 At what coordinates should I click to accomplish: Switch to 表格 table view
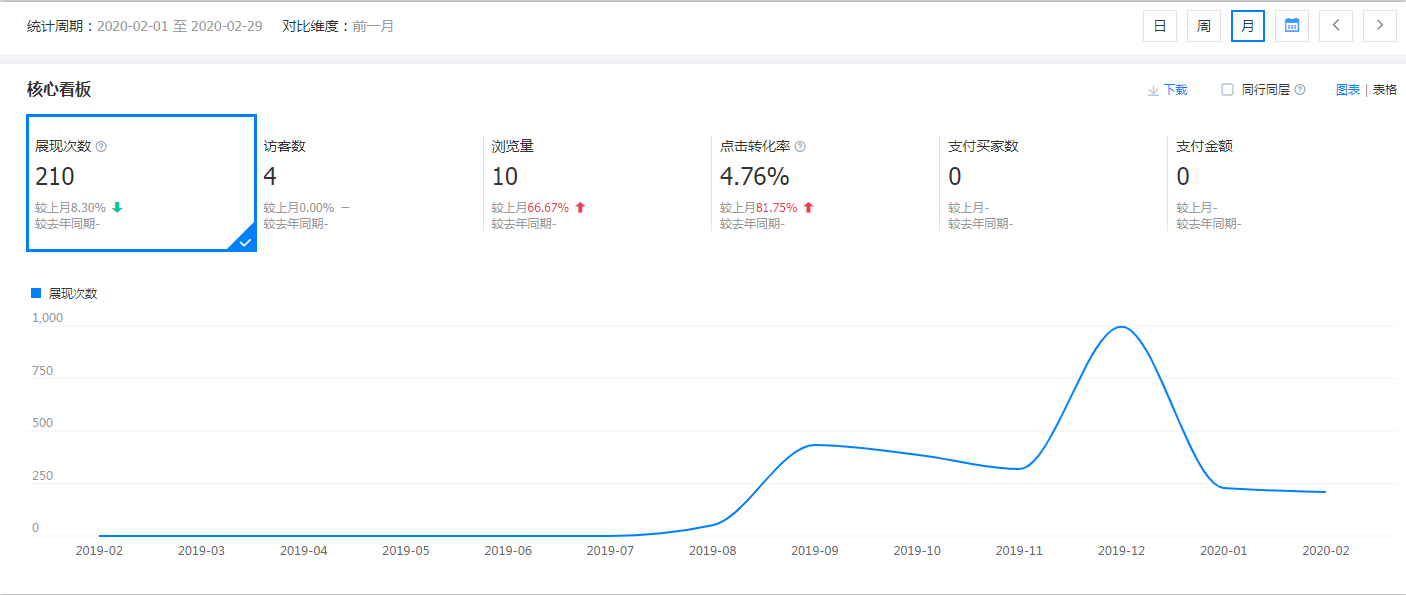coord(1385,90)
